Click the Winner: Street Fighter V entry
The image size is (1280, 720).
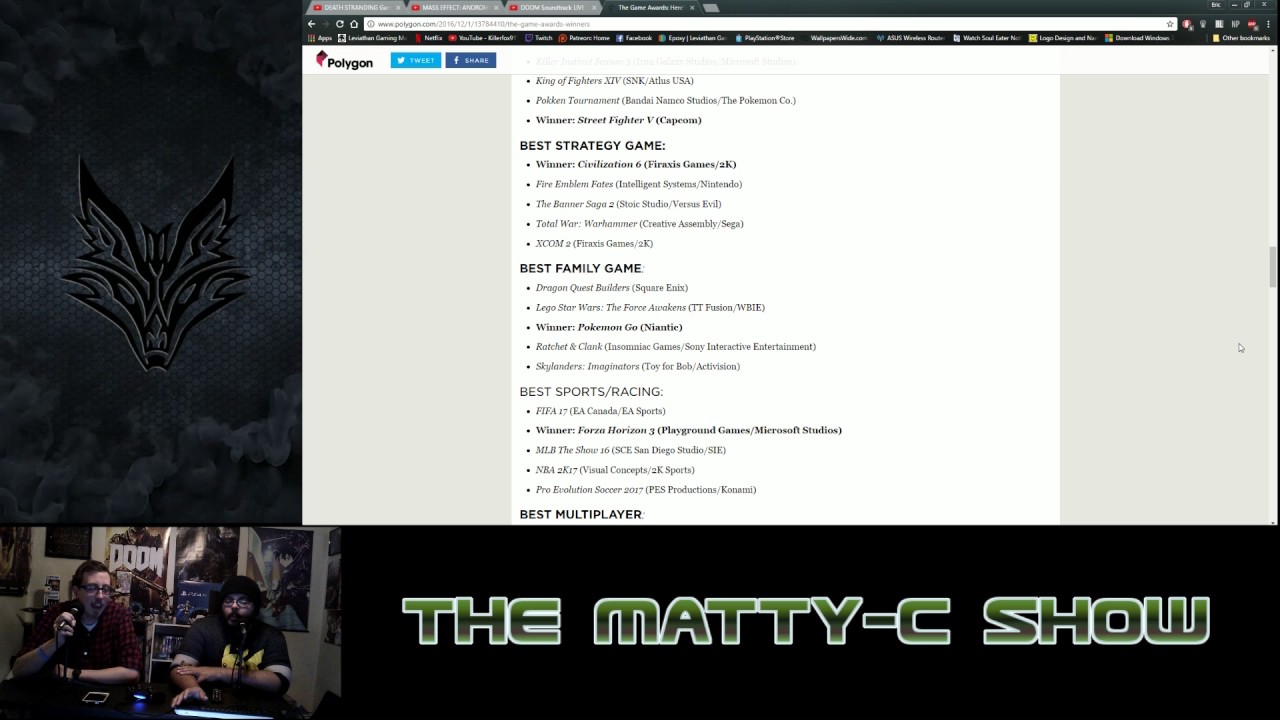[x=618, y=120]
